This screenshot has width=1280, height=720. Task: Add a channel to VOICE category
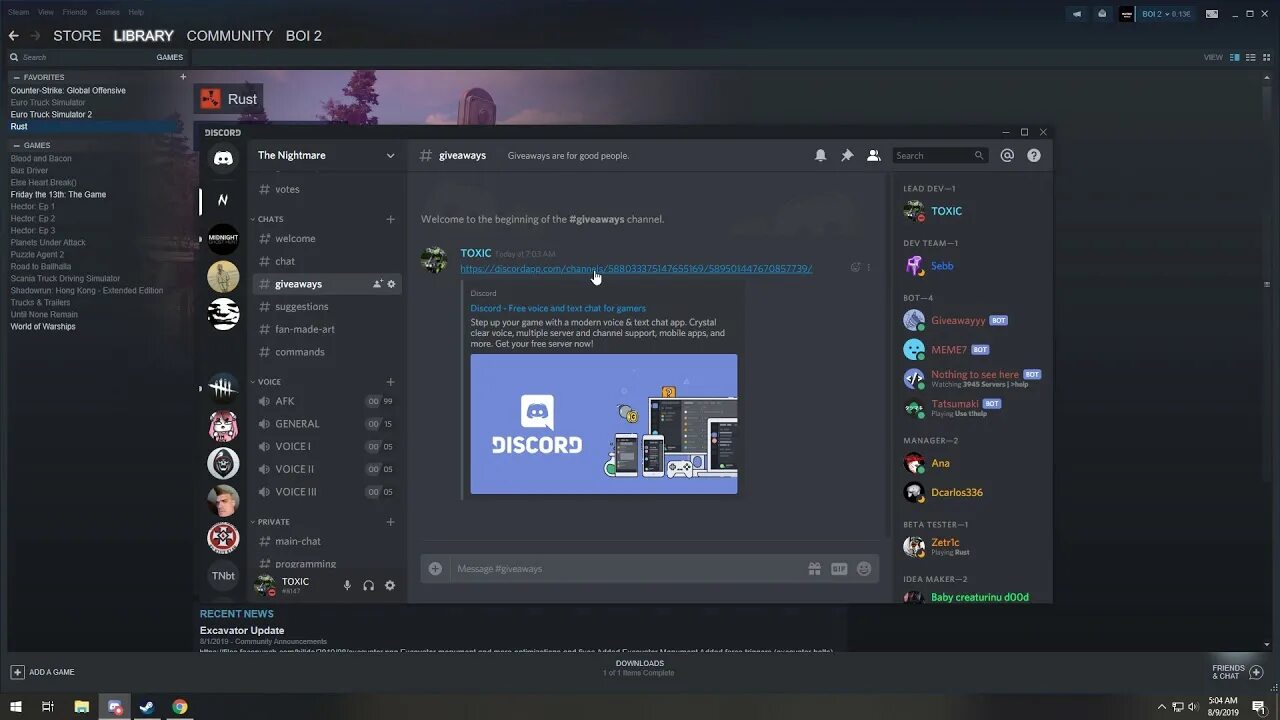coord(390,382)
